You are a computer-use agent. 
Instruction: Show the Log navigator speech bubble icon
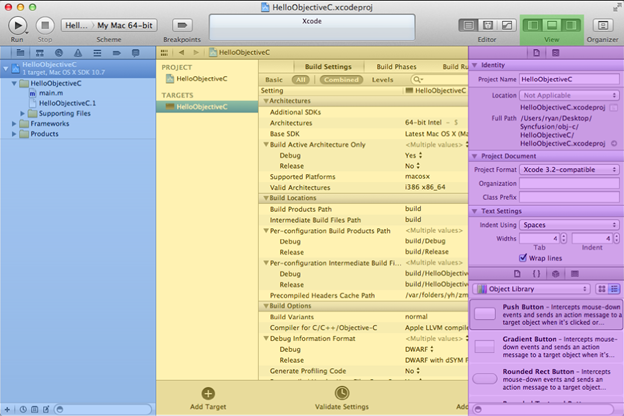pos(135,53)
